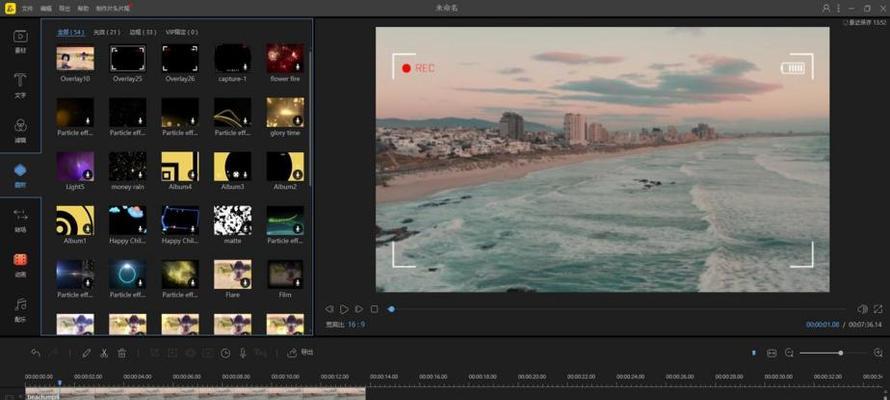Zoom out the timeline (minus magnifier)
The width and height of the screenshot is (890, 400).
coord(789,353)
